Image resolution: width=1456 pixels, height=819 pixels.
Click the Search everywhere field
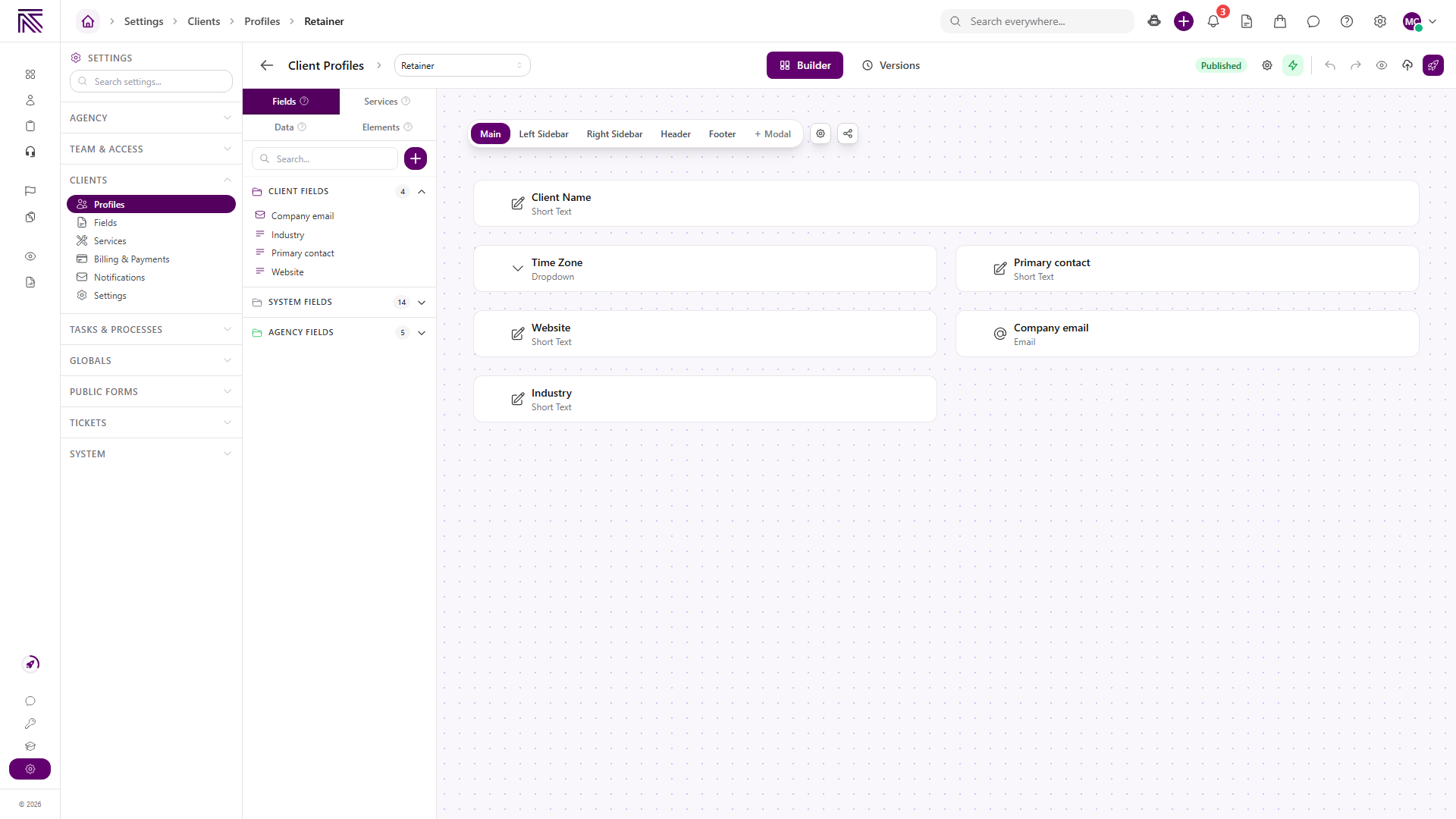[x=1037, y=21]
